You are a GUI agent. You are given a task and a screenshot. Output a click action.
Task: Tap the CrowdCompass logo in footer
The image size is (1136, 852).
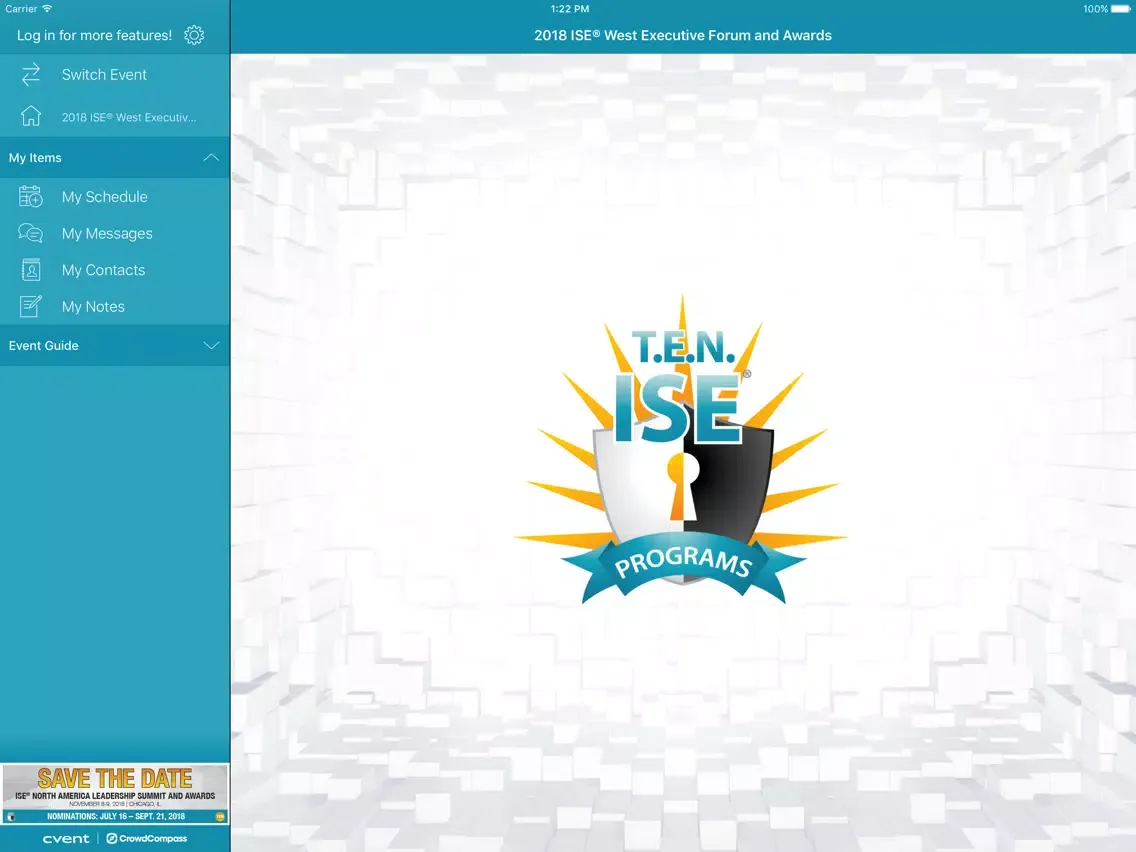(x=146, y=838)
